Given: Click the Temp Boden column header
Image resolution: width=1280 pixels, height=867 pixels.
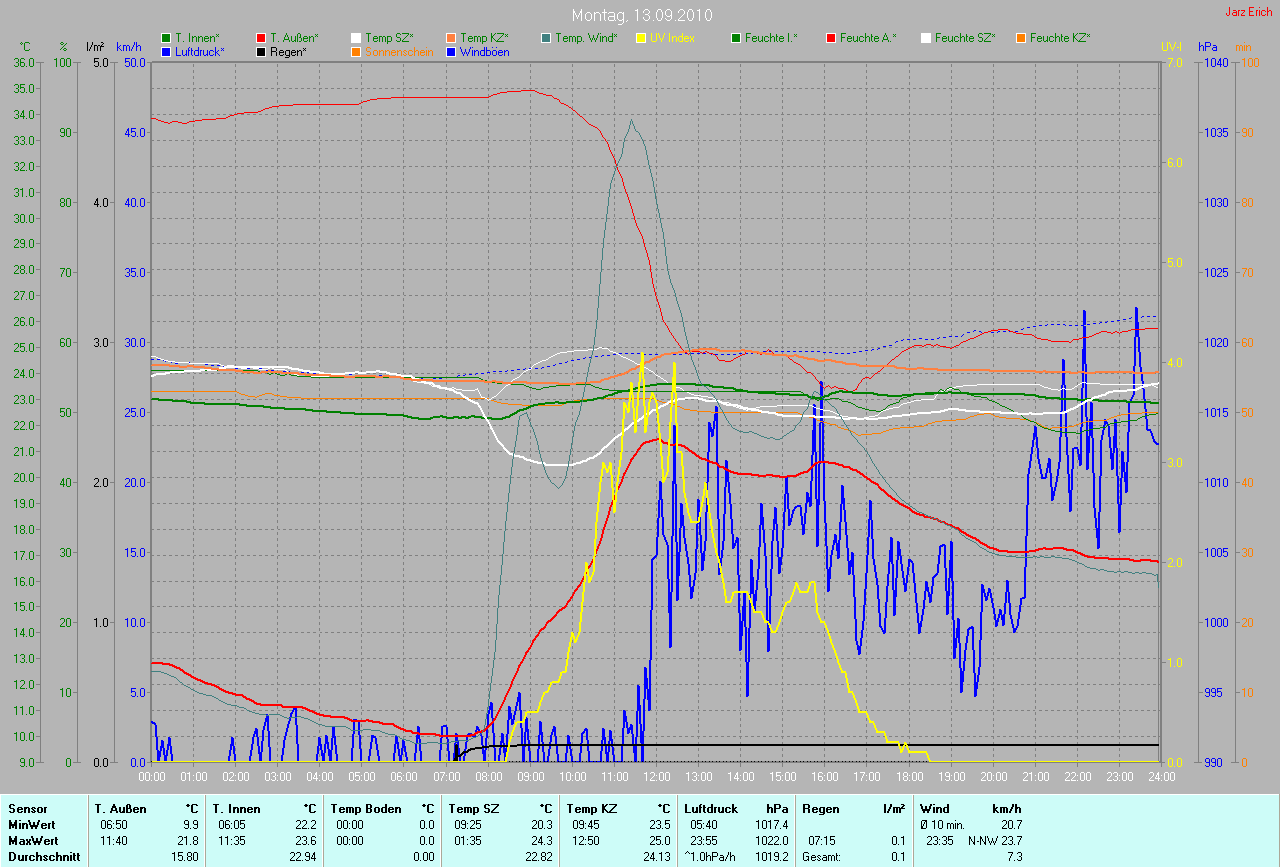Looking at the screenshot, I should tap(366, 808).
